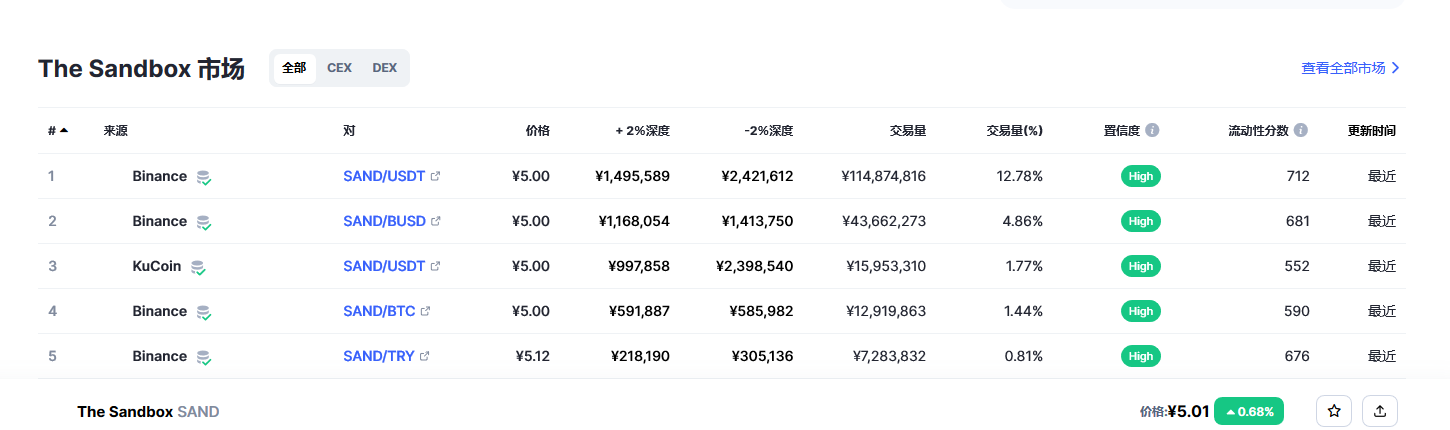Click info icon next to 流动性分数 header
Screen dimensions: 1450x430
[1300, 130]
